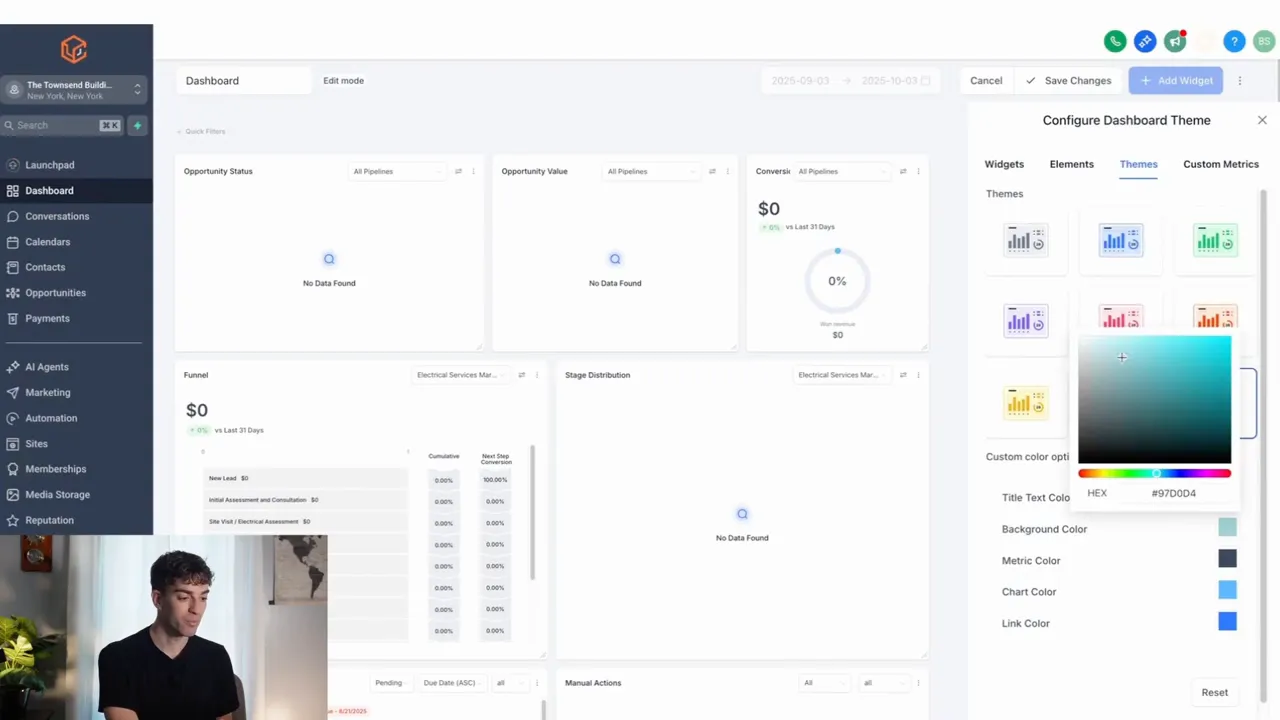1280x720 pixels.
Task: Click the Metric Color swatch
Action: 1227,559
